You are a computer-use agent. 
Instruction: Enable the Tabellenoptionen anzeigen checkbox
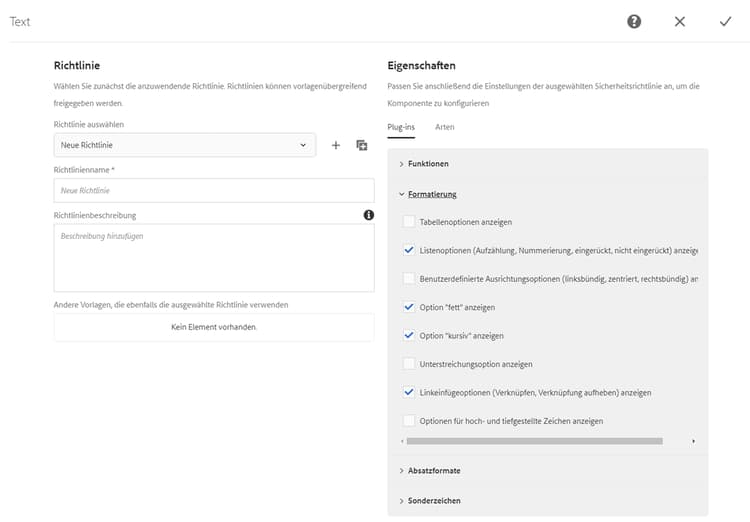point(408,221)
